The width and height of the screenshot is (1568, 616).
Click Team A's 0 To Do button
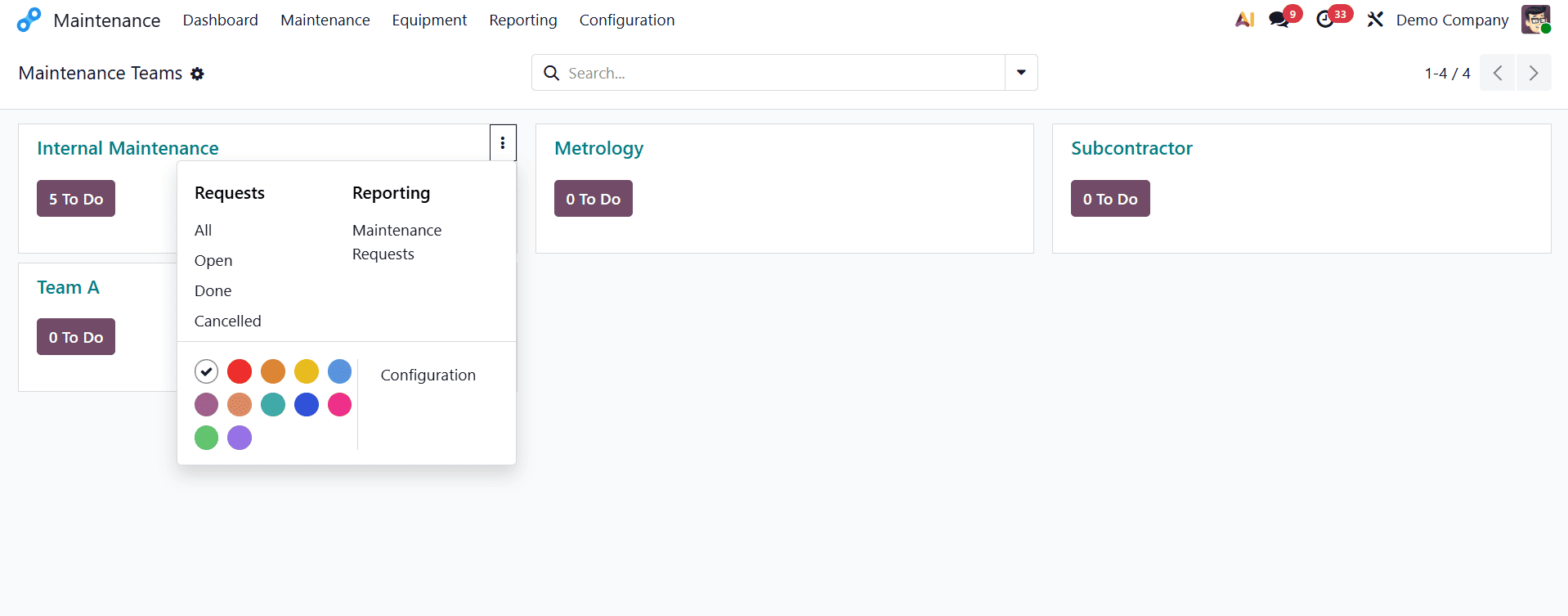76,337
